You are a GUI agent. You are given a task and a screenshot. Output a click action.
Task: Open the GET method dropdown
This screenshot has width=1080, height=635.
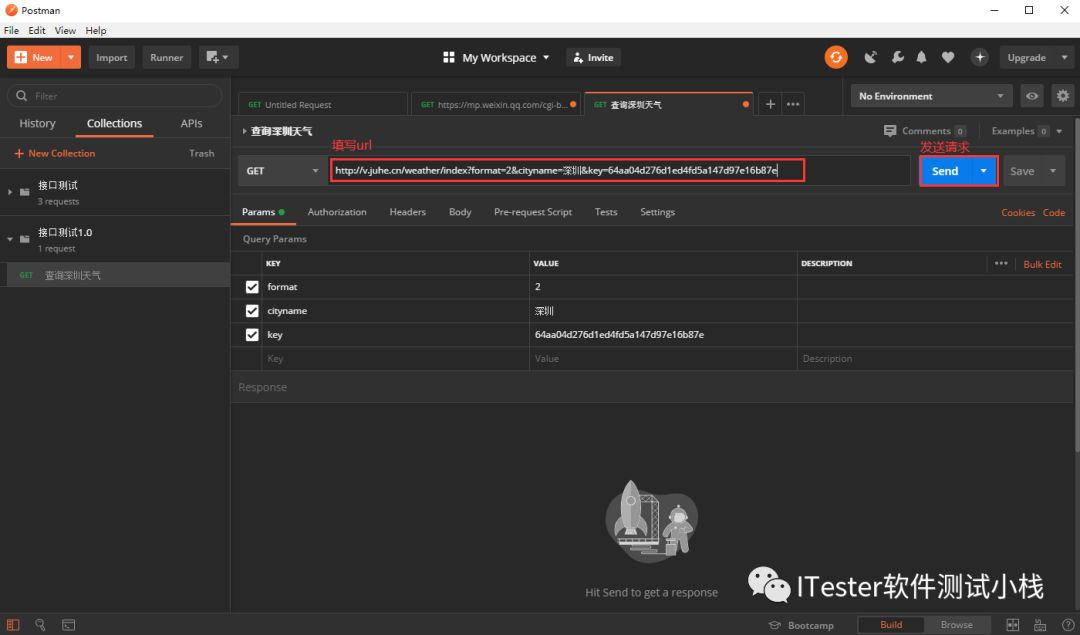[283, 171]
